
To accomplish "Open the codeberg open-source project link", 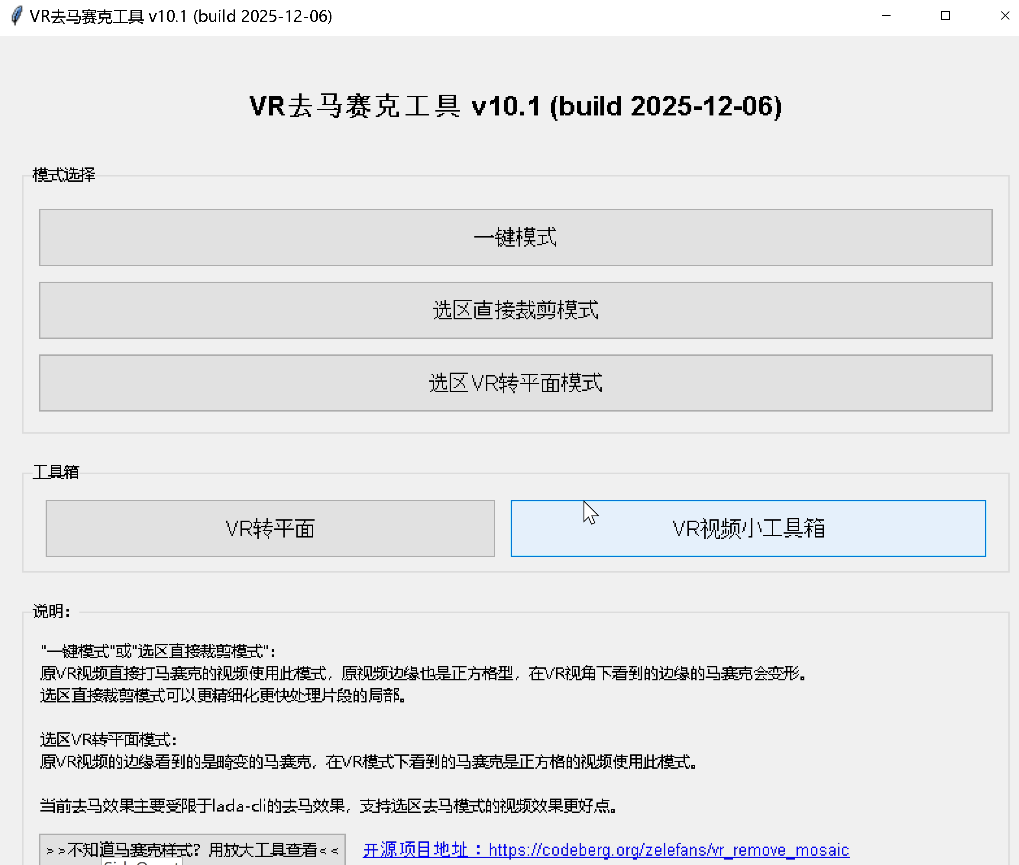I will tap(606, 849).
